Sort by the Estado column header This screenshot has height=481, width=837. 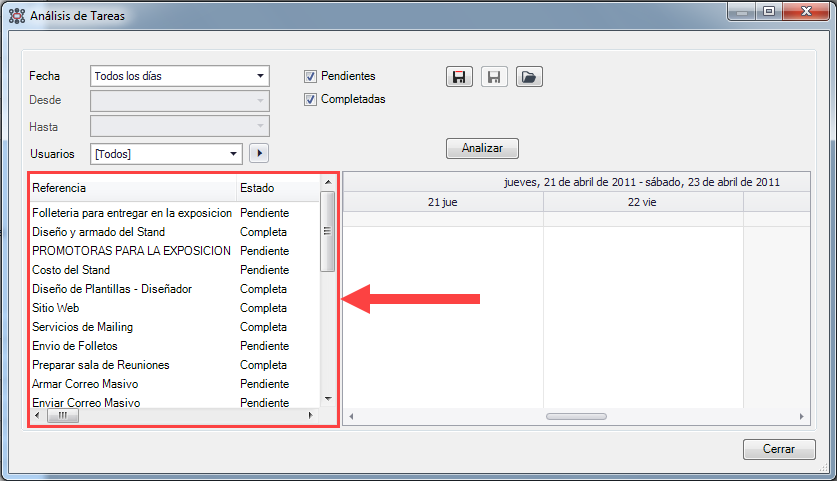(x=278, y=188)
